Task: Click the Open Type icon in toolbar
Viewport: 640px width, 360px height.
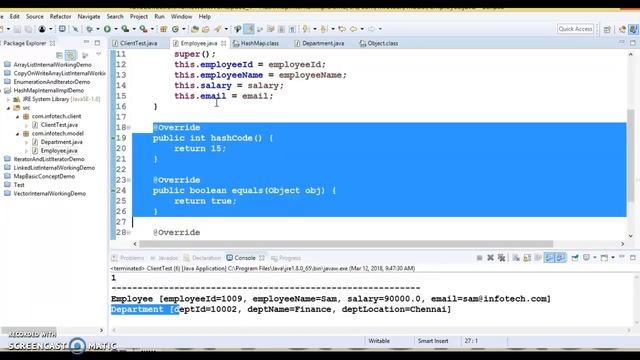Action: (195, 29)
